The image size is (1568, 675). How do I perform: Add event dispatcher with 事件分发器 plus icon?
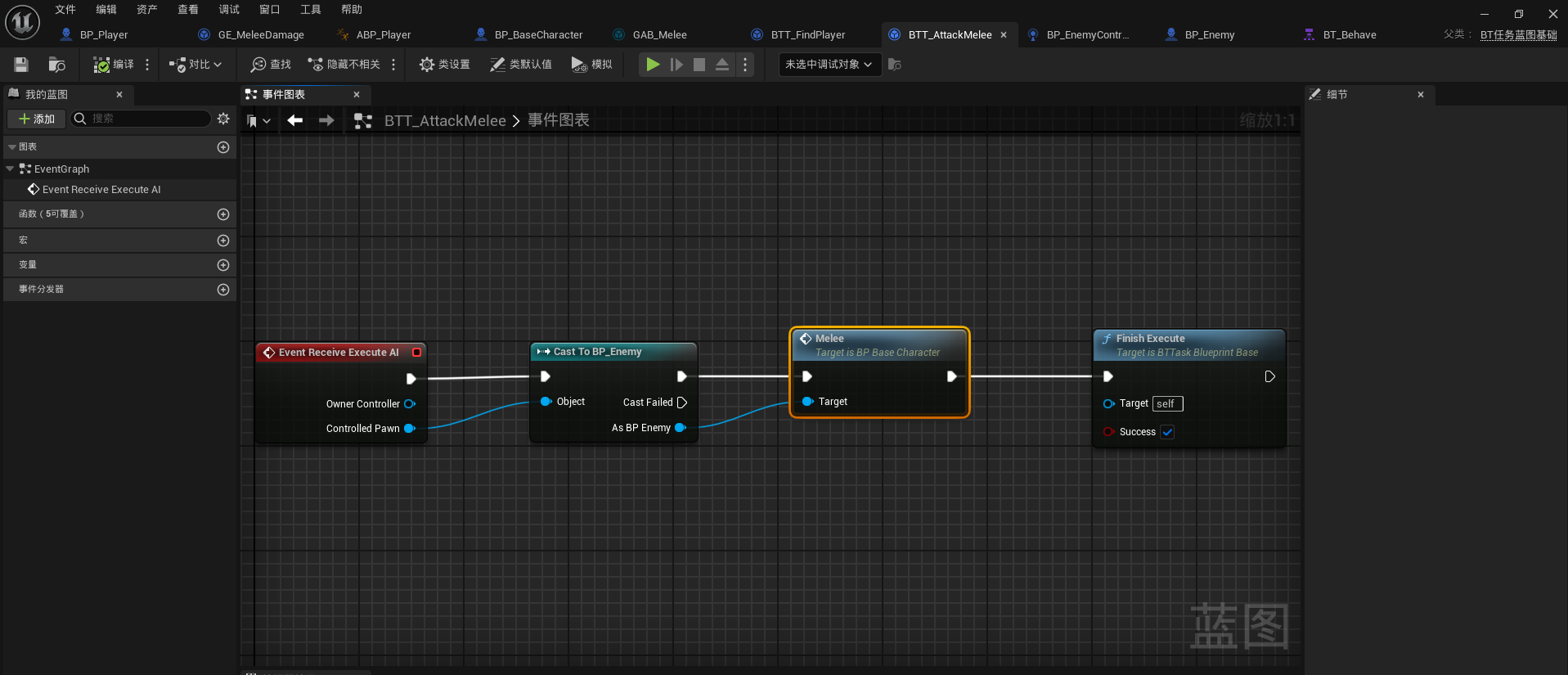[223, 290]
